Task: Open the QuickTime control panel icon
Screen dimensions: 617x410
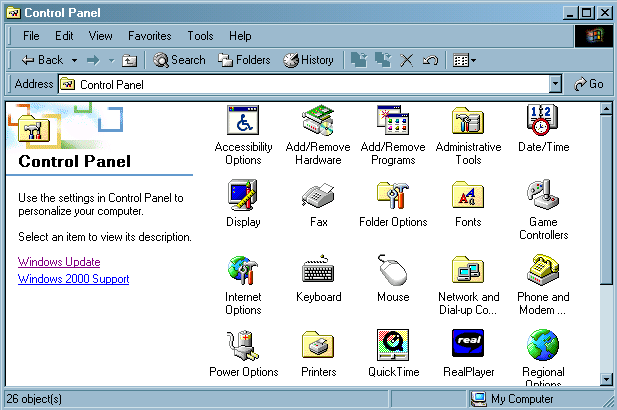Action: coord(393,345)
